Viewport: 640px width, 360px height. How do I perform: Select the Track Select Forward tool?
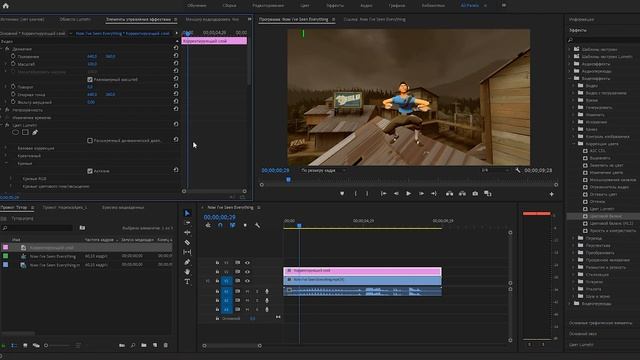[x=187, y=223]
